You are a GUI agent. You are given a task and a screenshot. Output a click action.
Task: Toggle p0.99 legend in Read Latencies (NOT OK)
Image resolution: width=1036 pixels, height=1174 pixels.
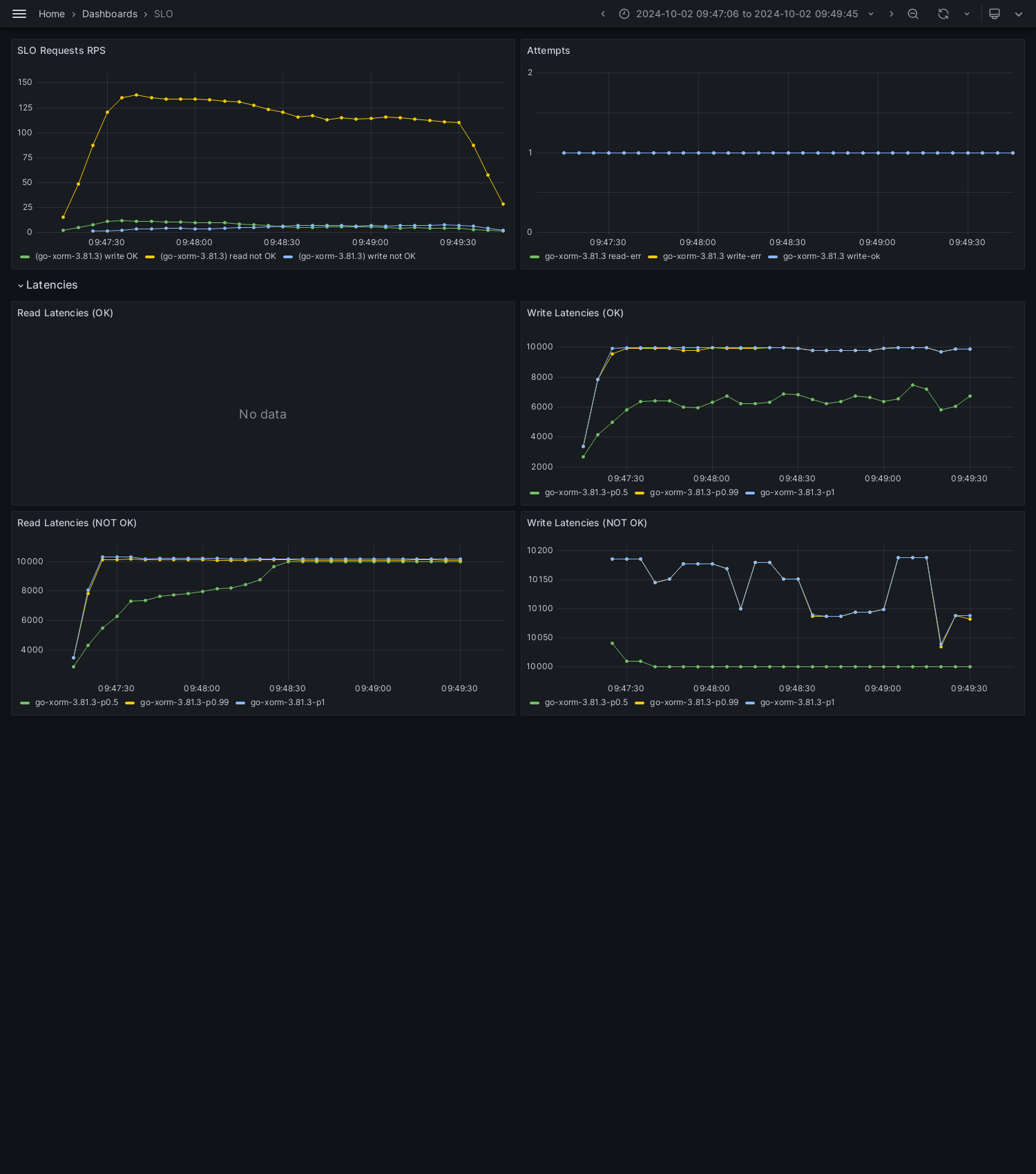(184, 702)
